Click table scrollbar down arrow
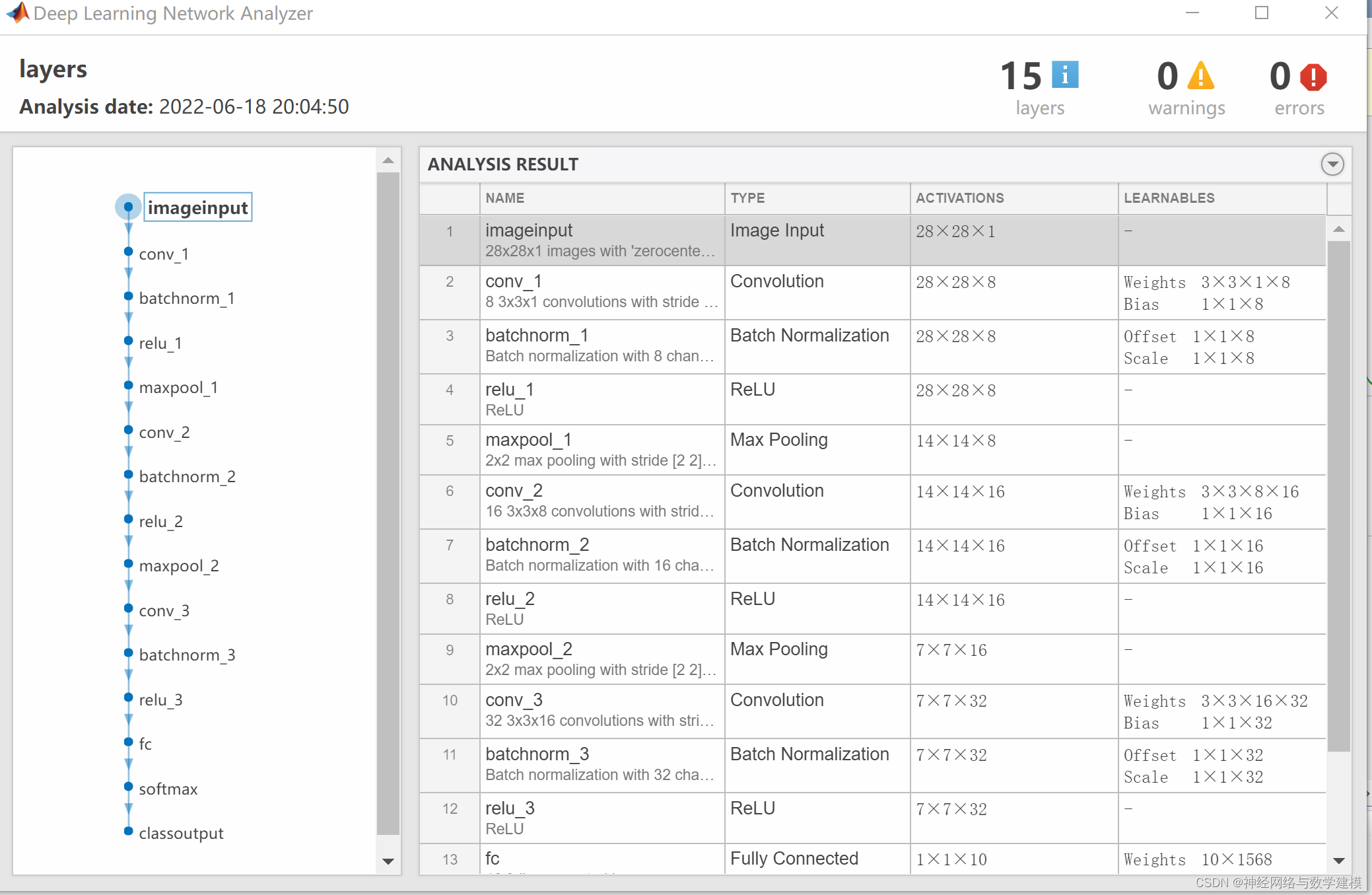 (1338, 860)
